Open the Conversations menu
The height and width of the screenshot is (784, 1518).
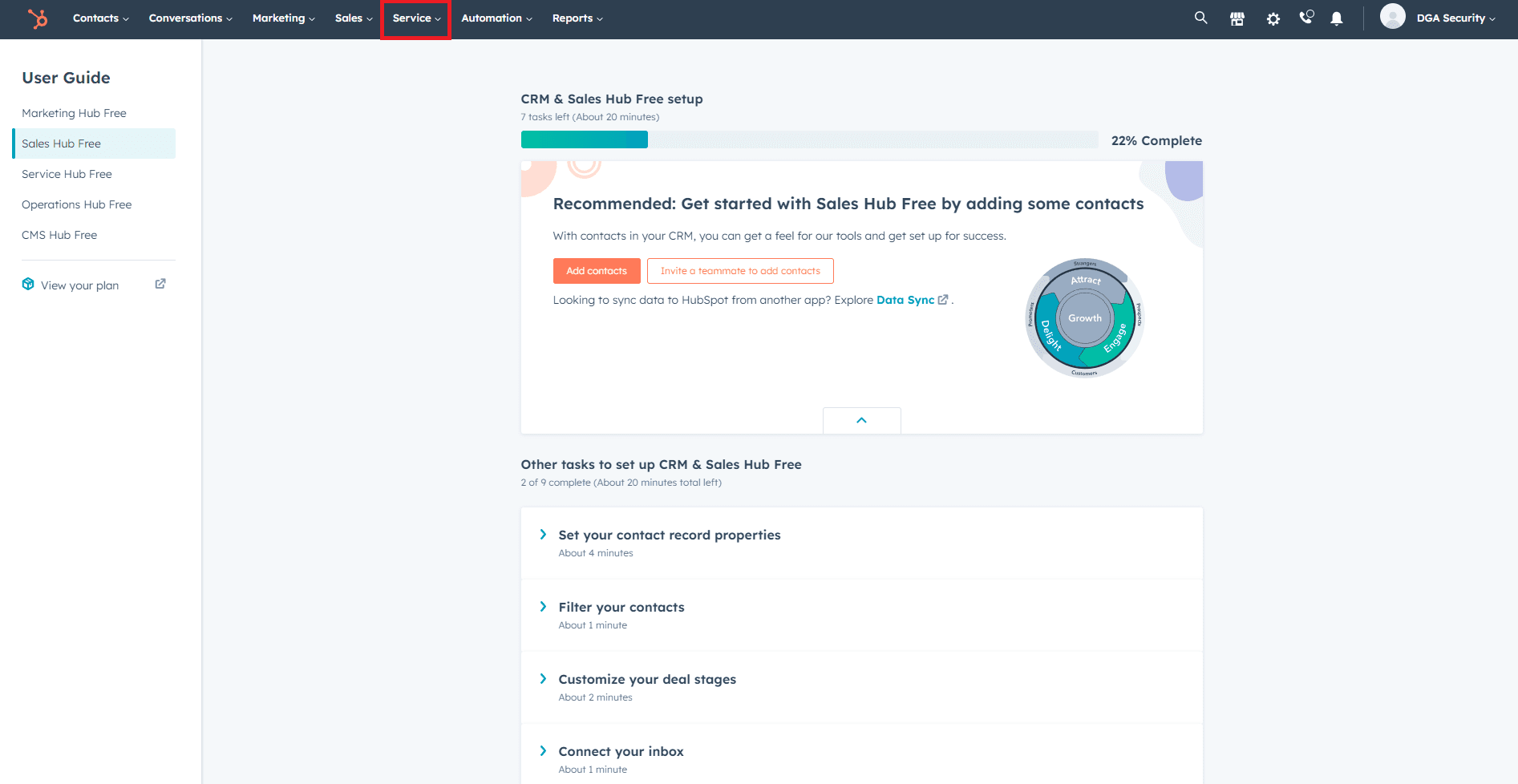coord(190,18)
